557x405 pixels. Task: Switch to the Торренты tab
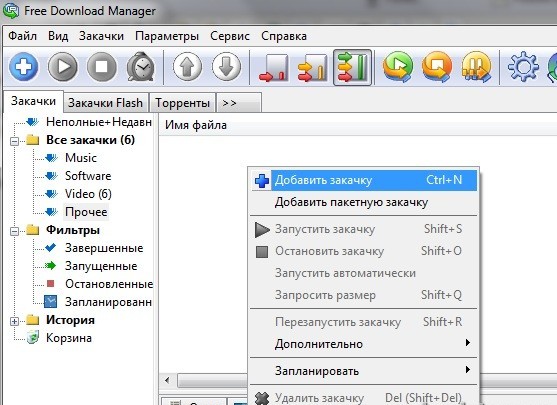point(183,103)
